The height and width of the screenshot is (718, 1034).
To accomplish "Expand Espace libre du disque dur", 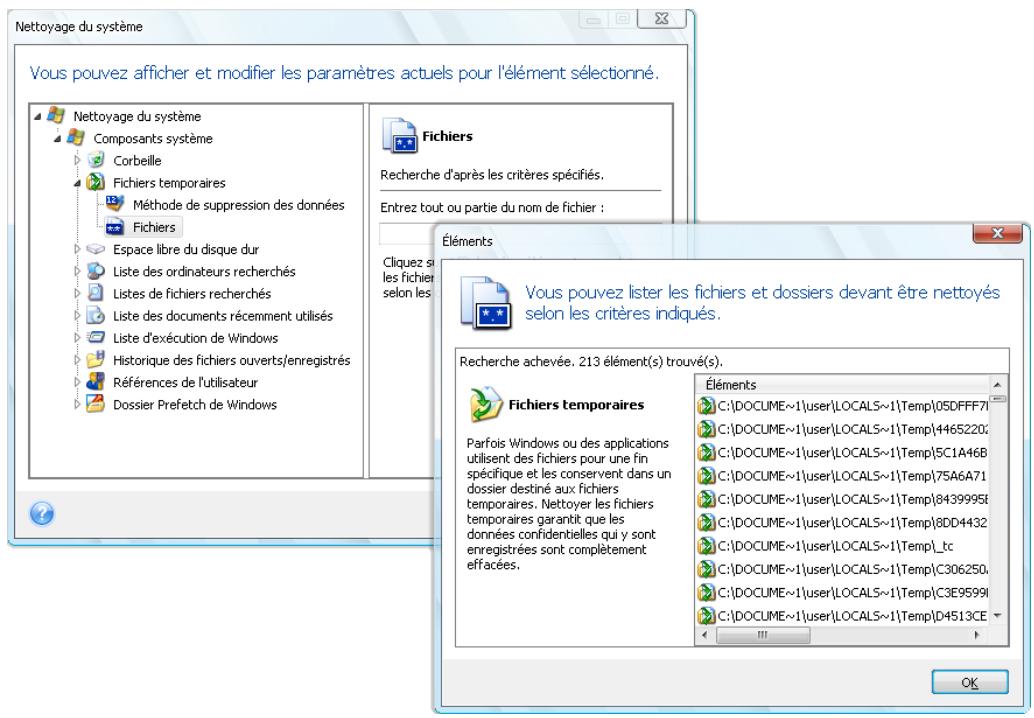I will 77,249.
